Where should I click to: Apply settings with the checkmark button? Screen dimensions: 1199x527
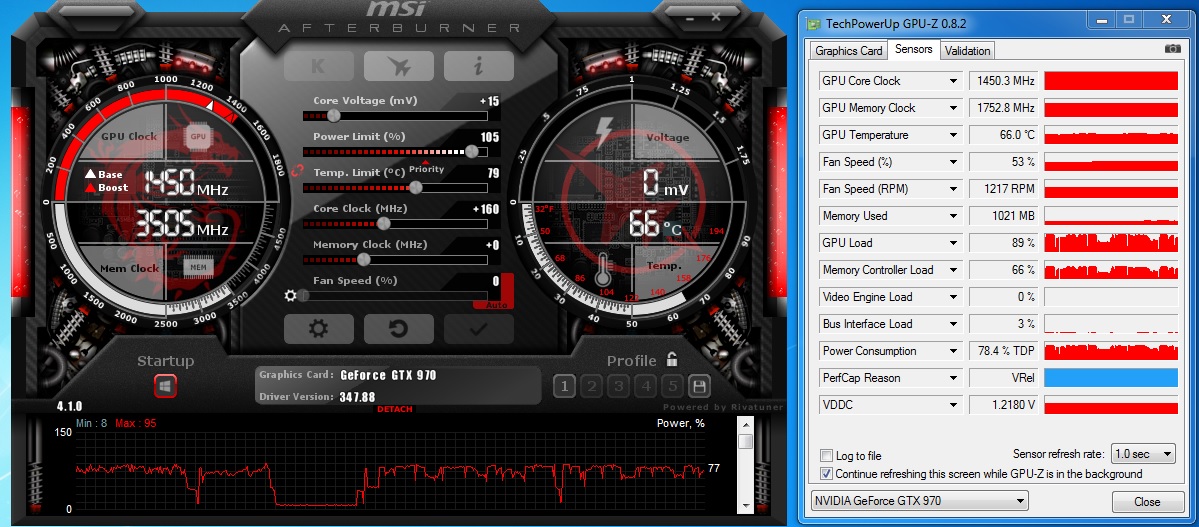click(x=479, y=329)
